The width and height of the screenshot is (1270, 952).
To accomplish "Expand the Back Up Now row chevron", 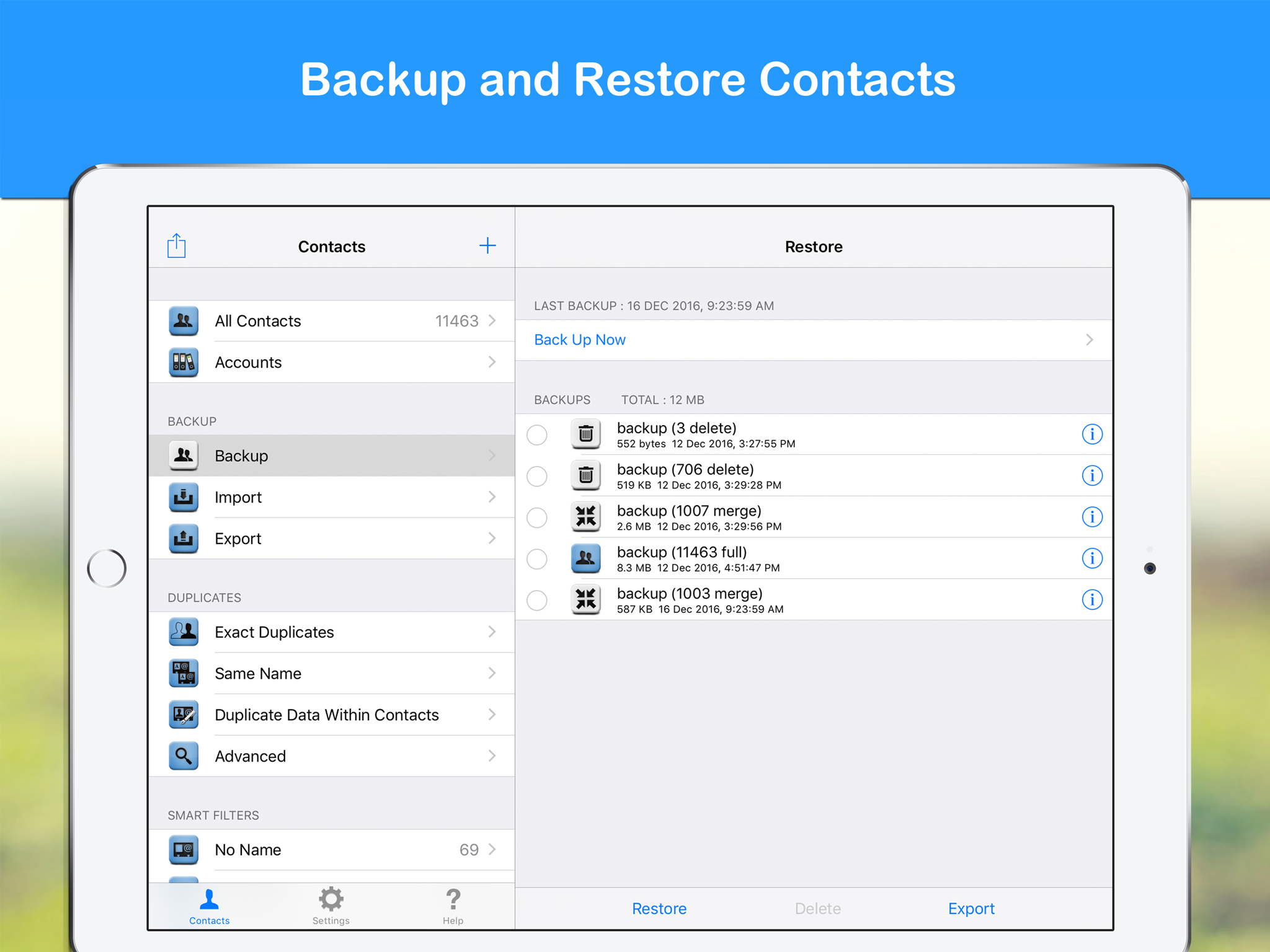I will pyautogui.click(x=1089, y=340).
